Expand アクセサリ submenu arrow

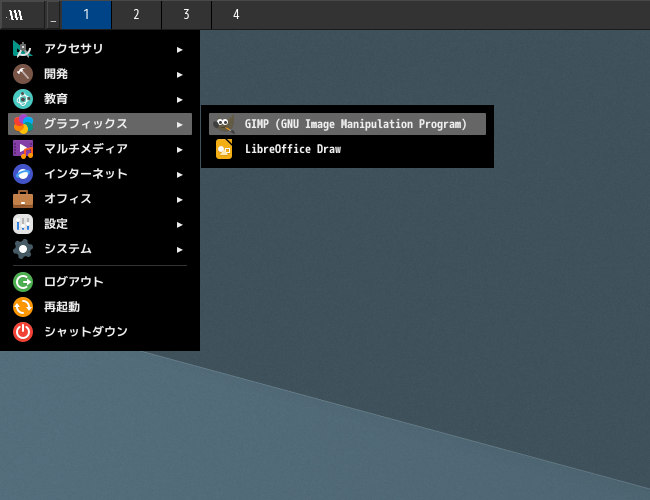coord(179,50)
